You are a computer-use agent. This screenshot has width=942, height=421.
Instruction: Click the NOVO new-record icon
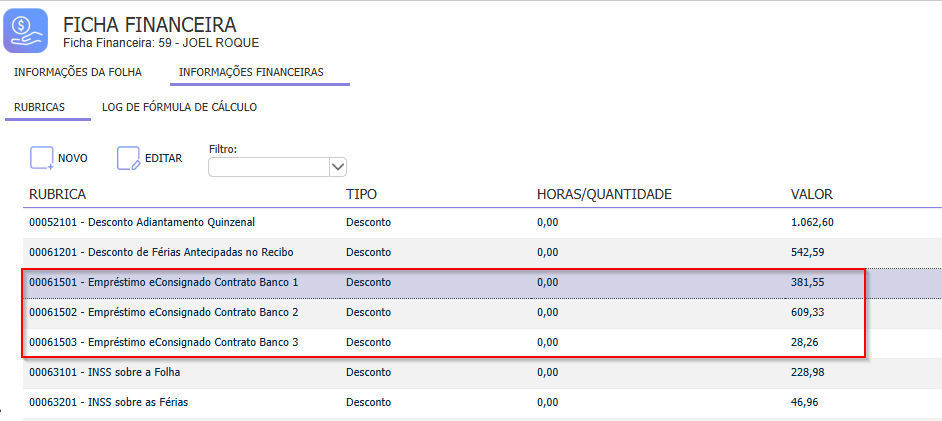42,159
